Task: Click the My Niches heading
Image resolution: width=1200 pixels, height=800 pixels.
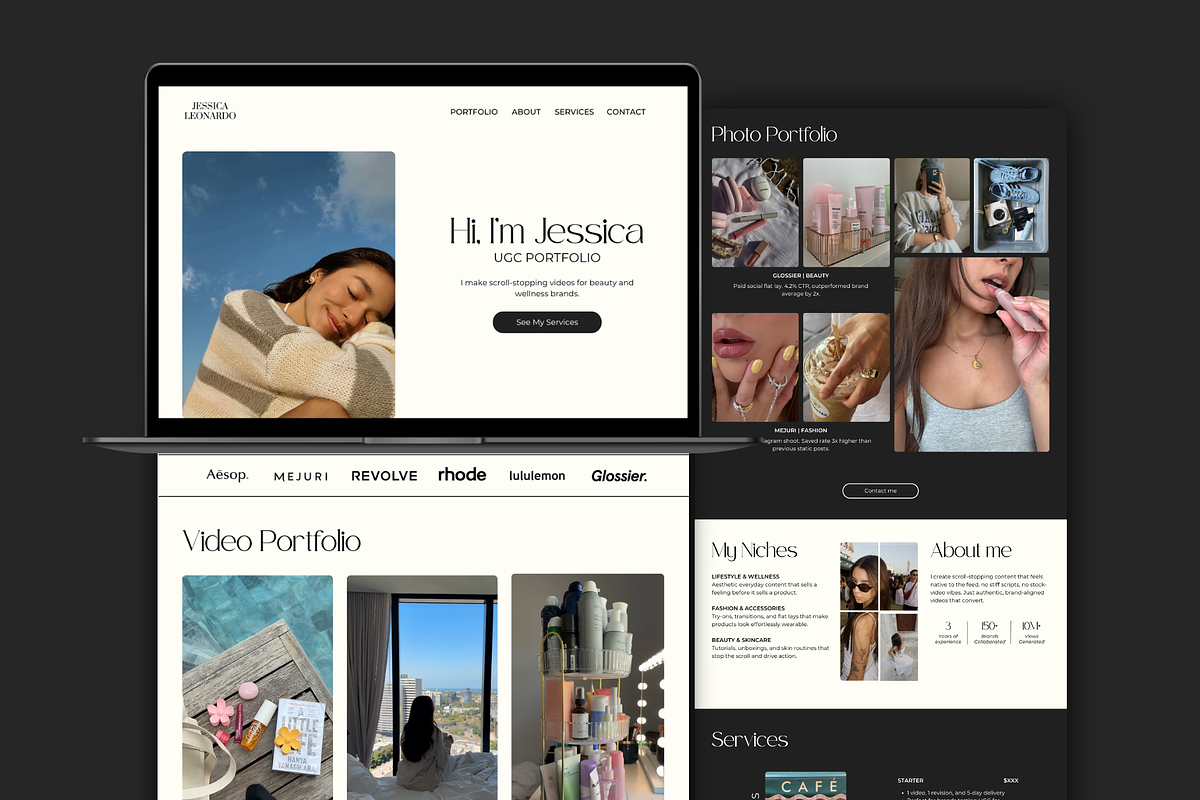Action: pos(754,550)
